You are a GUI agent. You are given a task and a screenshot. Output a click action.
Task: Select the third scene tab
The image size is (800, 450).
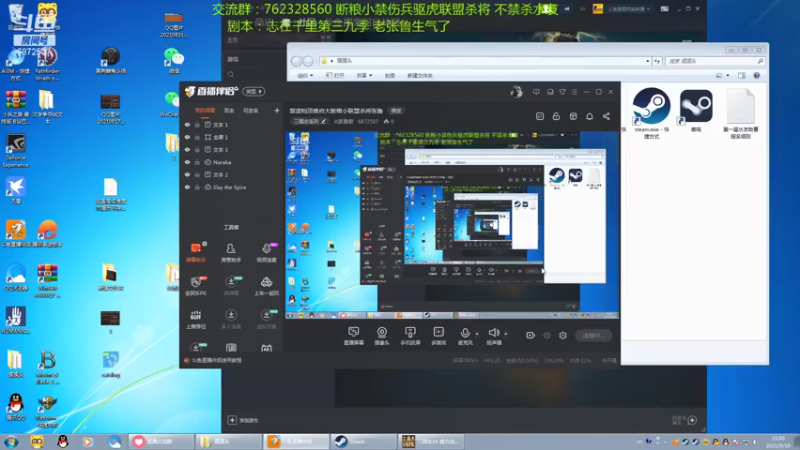(x=251, y=111)
